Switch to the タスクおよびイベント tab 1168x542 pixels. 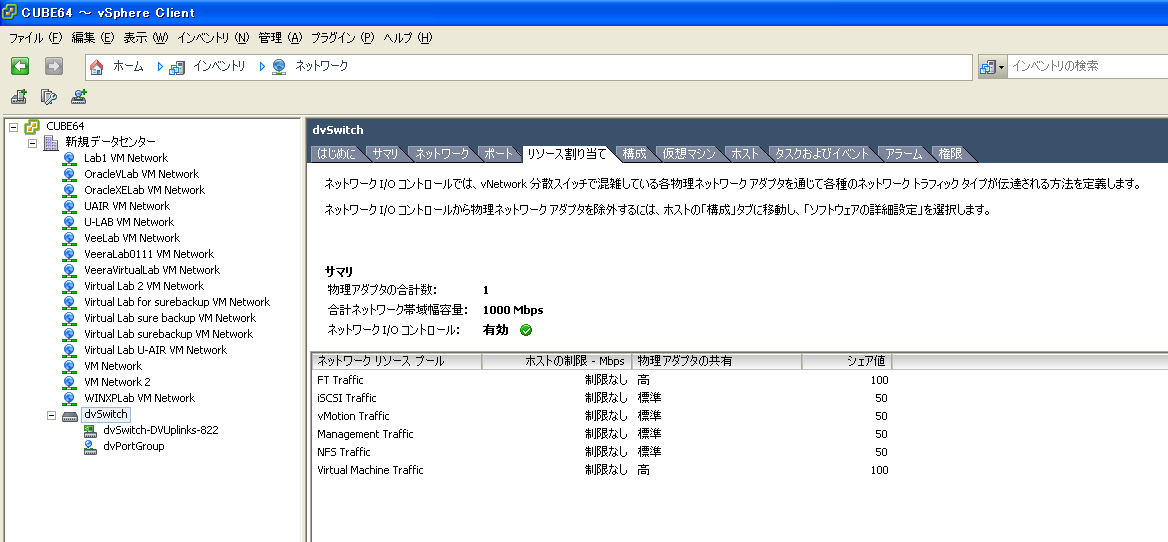click(x=822, y=154)
